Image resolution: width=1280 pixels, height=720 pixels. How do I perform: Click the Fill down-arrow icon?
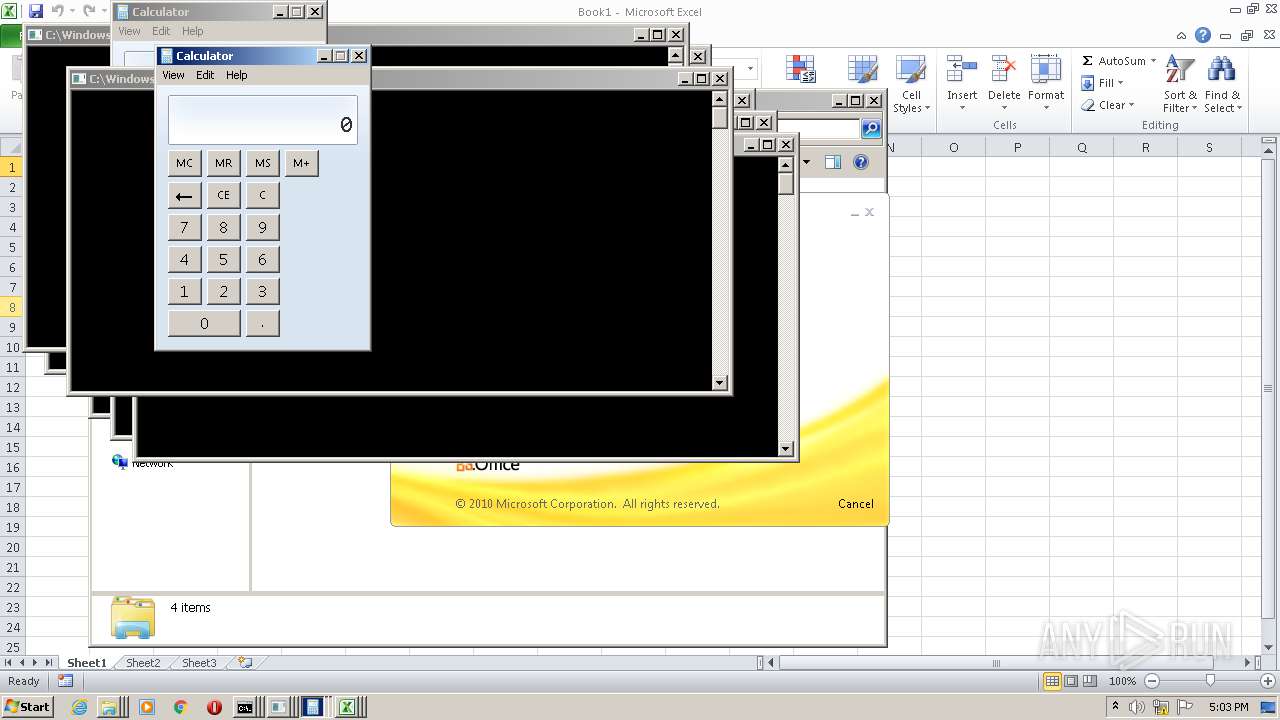[1088, 83]
